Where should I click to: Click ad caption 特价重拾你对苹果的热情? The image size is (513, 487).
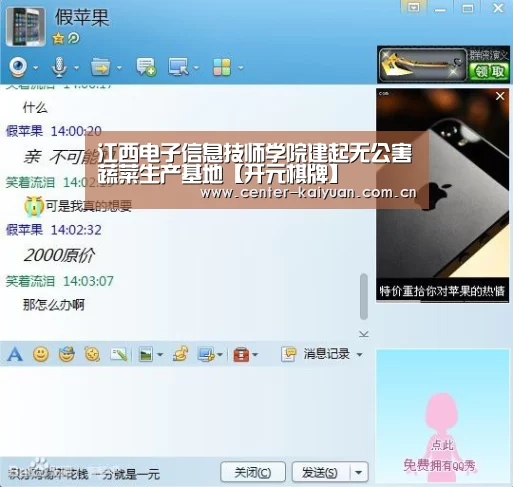point(442,291)
